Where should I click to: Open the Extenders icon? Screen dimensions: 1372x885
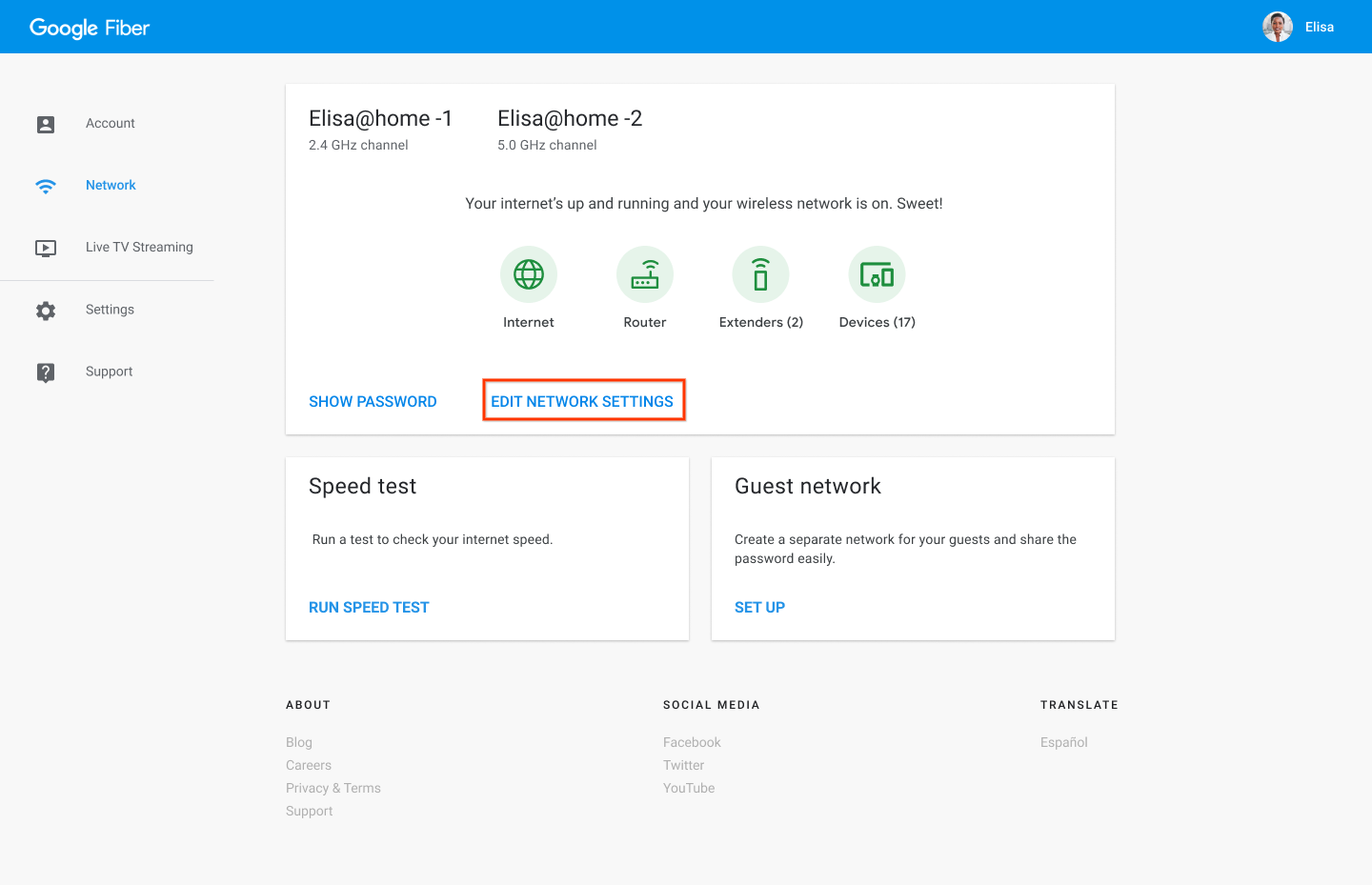(760, 274)
